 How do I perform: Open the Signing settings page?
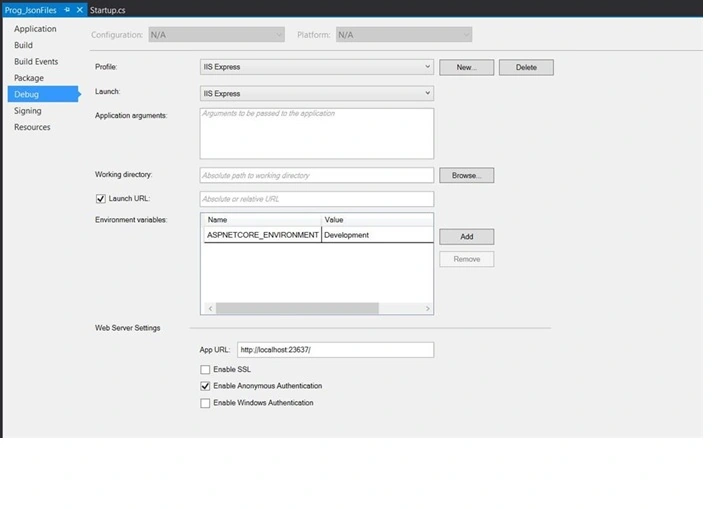(x=28, y=111)
